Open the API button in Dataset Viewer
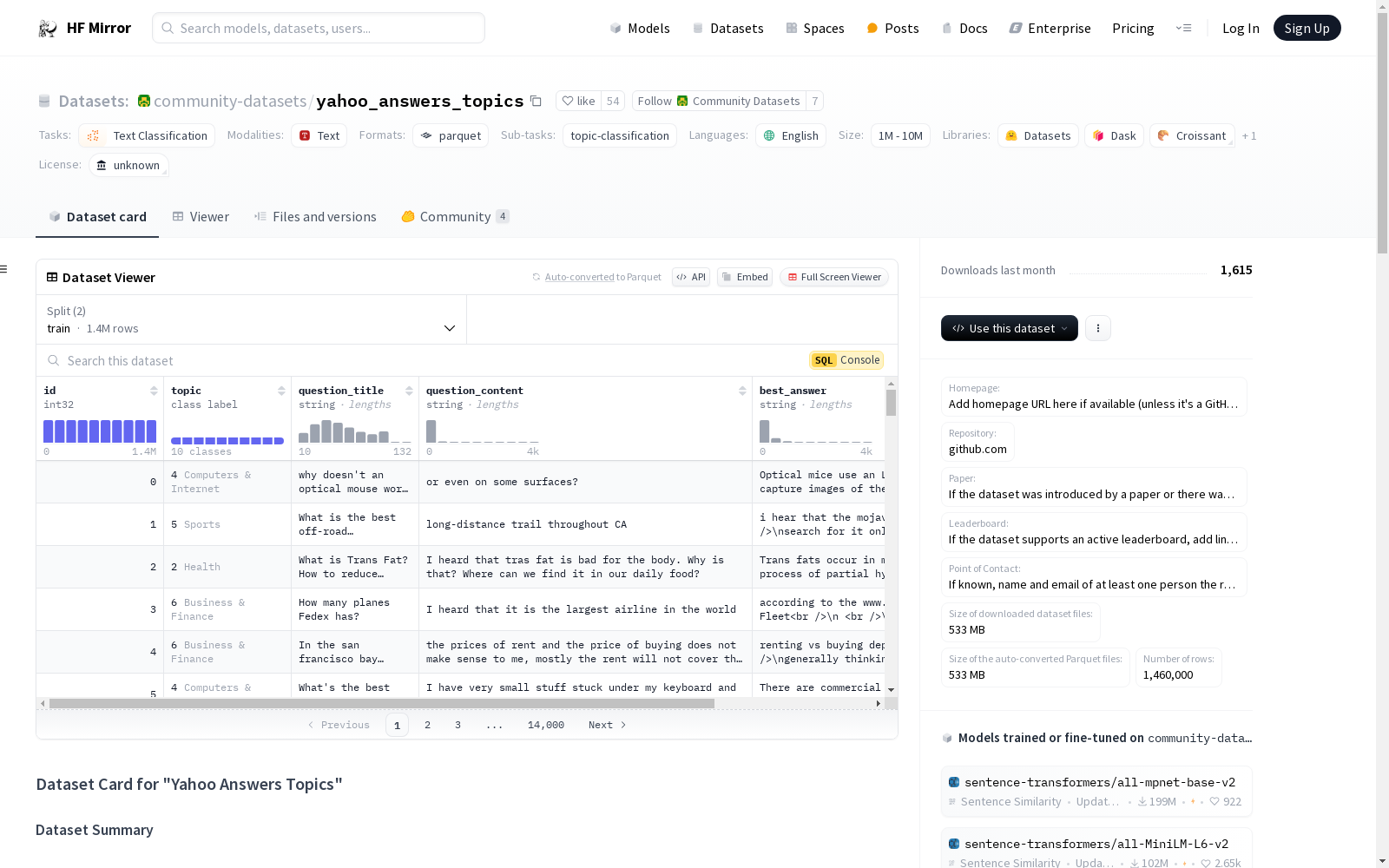 (x=691, y=277)
